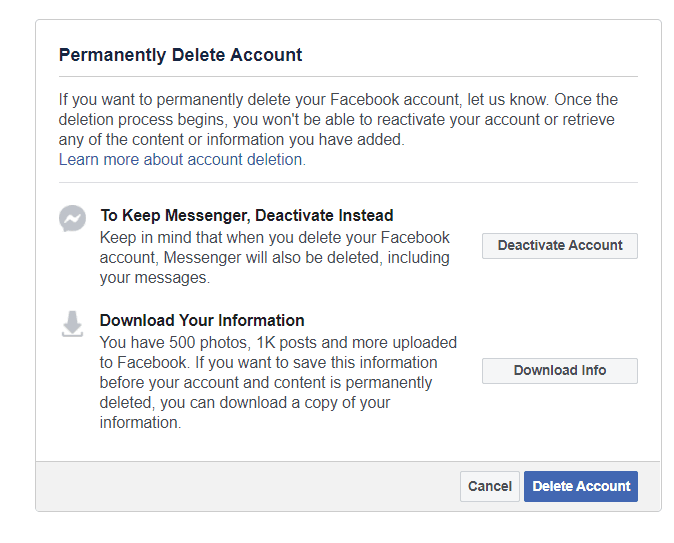Click the text 'you can download a copy of your'

coord(275,403)
